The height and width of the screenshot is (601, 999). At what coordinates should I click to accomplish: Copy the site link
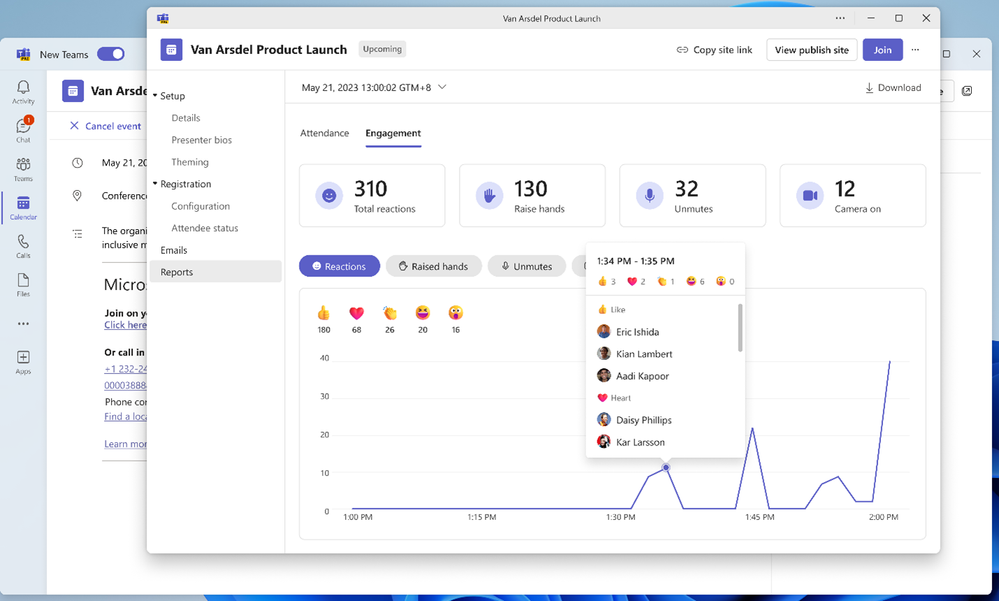tap(714, 50)
